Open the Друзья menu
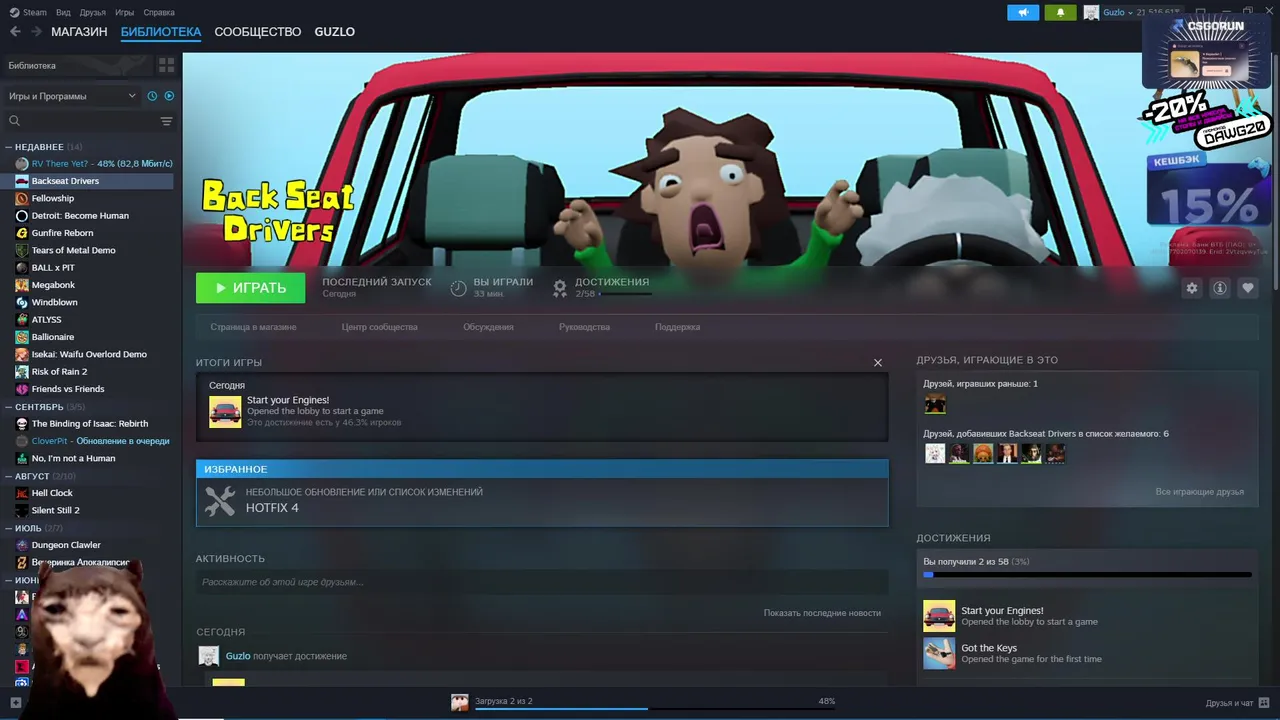Screen dimensions: 1280x720 [x=93, y=12]
